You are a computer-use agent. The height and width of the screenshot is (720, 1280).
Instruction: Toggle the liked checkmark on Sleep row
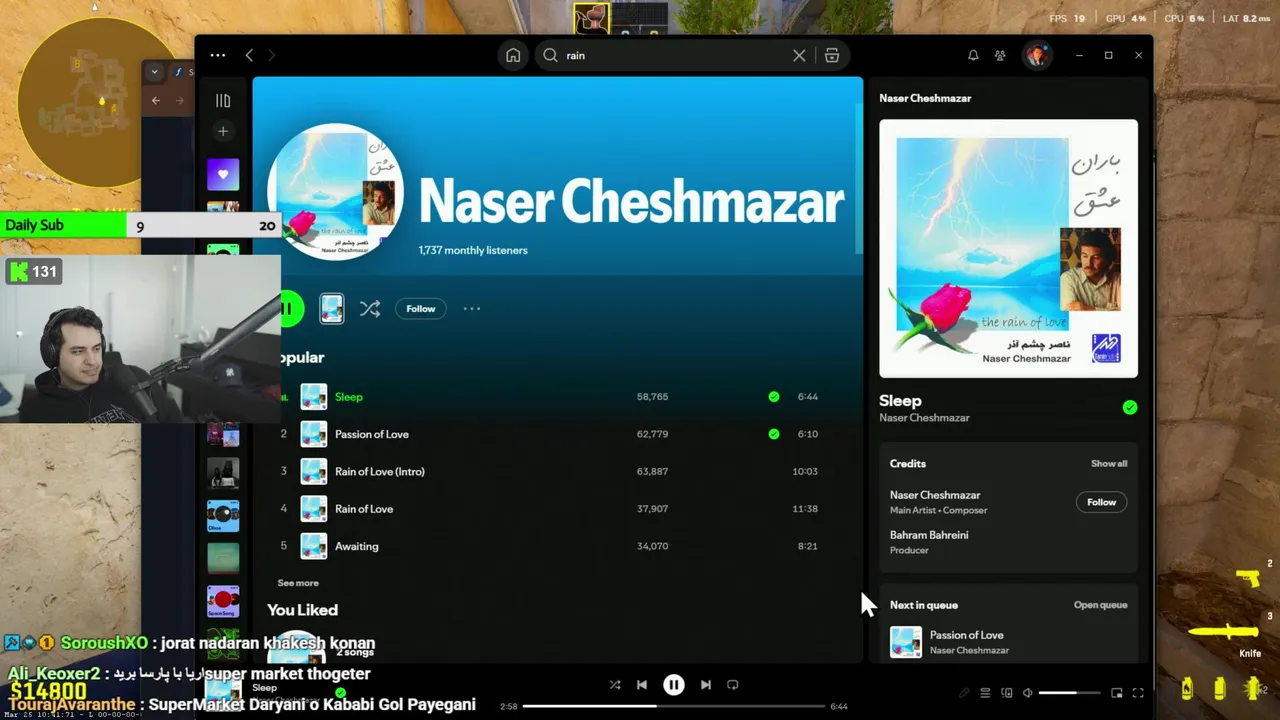(773, 397)
